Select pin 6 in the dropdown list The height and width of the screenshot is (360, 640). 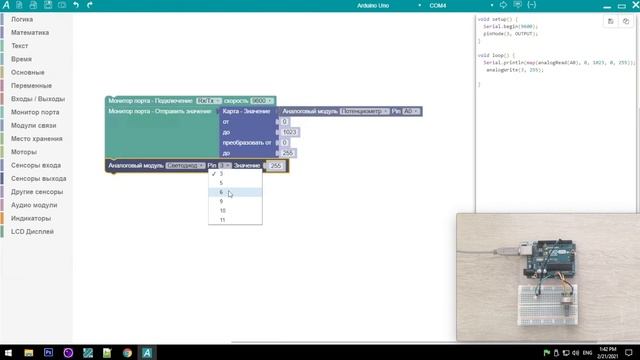coord(235,192)
